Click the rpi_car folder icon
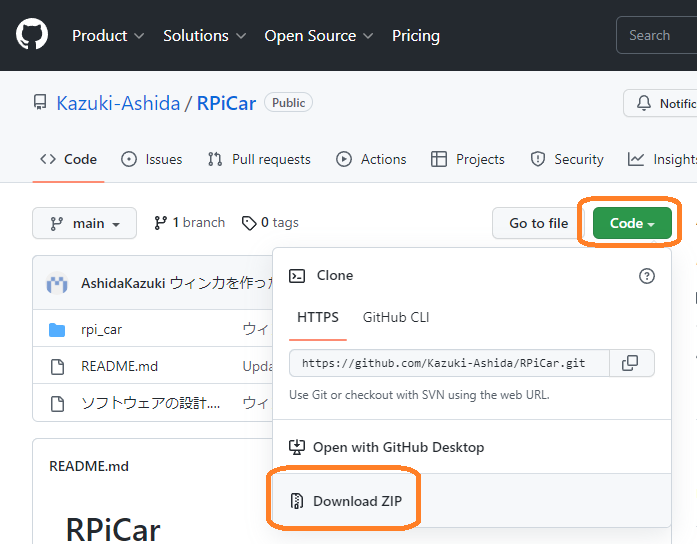Image resolution: width=697 pixels, height=544 pixels. 57,330
